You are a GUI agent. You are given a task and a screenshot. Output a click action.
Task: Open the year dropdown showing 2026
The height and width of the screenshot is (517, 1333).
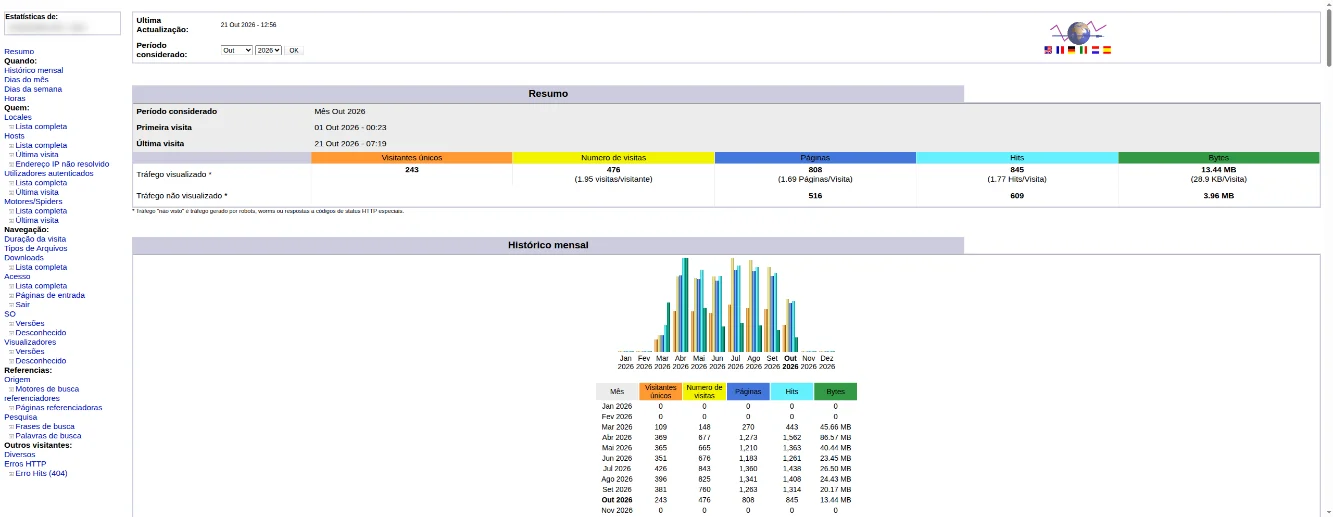269,50
